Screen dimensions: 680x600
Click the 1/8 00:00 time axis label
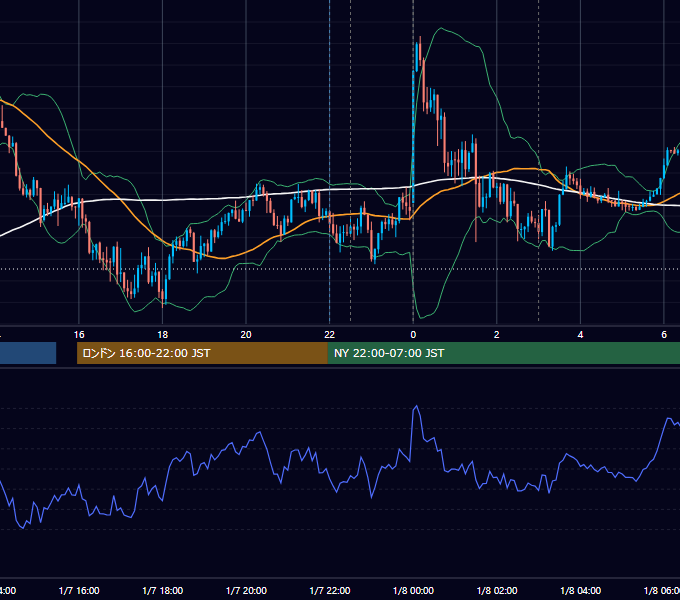click(413, 590)
